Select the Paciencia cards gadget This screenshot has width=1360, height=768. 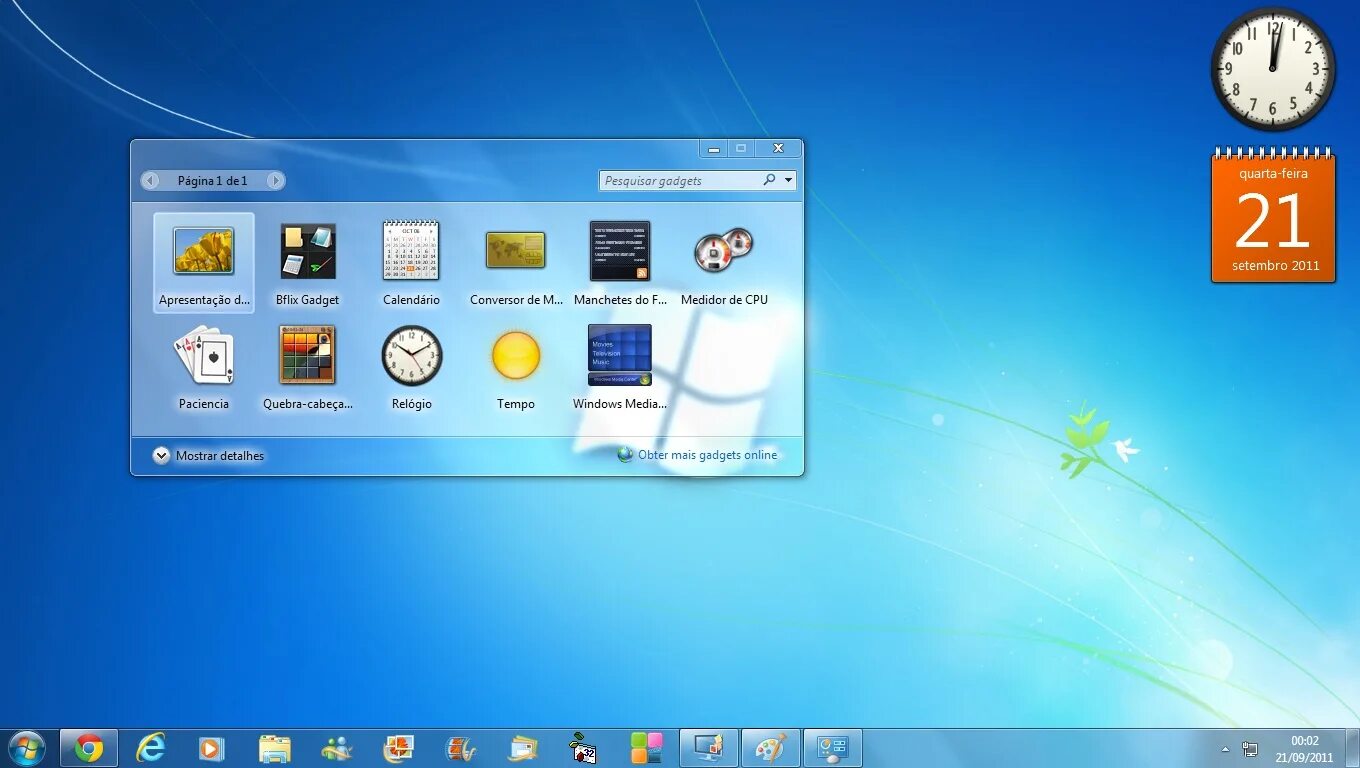(204, 367)
